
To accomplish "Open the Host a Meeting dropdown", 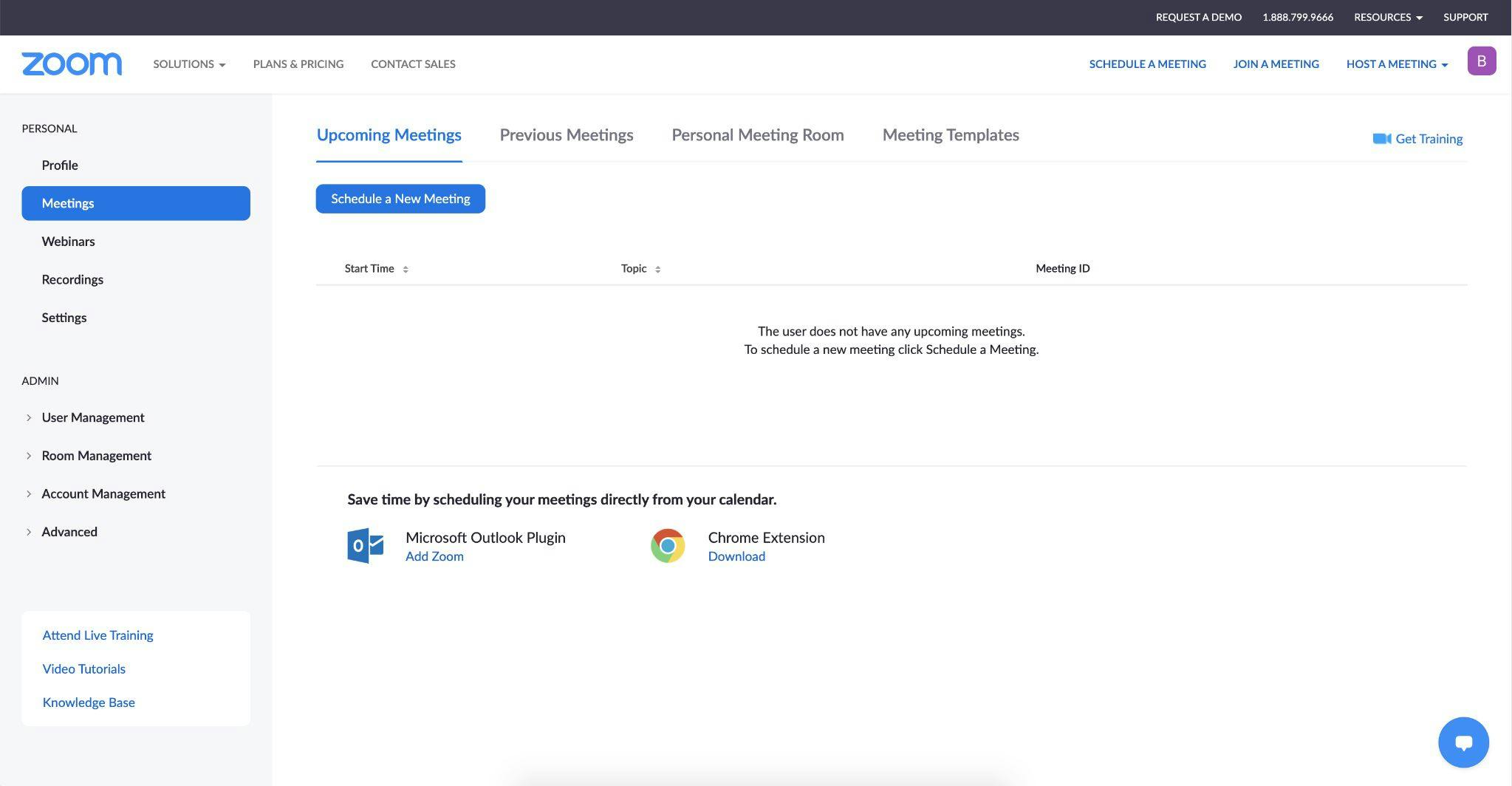I will tap(1396, 64).
